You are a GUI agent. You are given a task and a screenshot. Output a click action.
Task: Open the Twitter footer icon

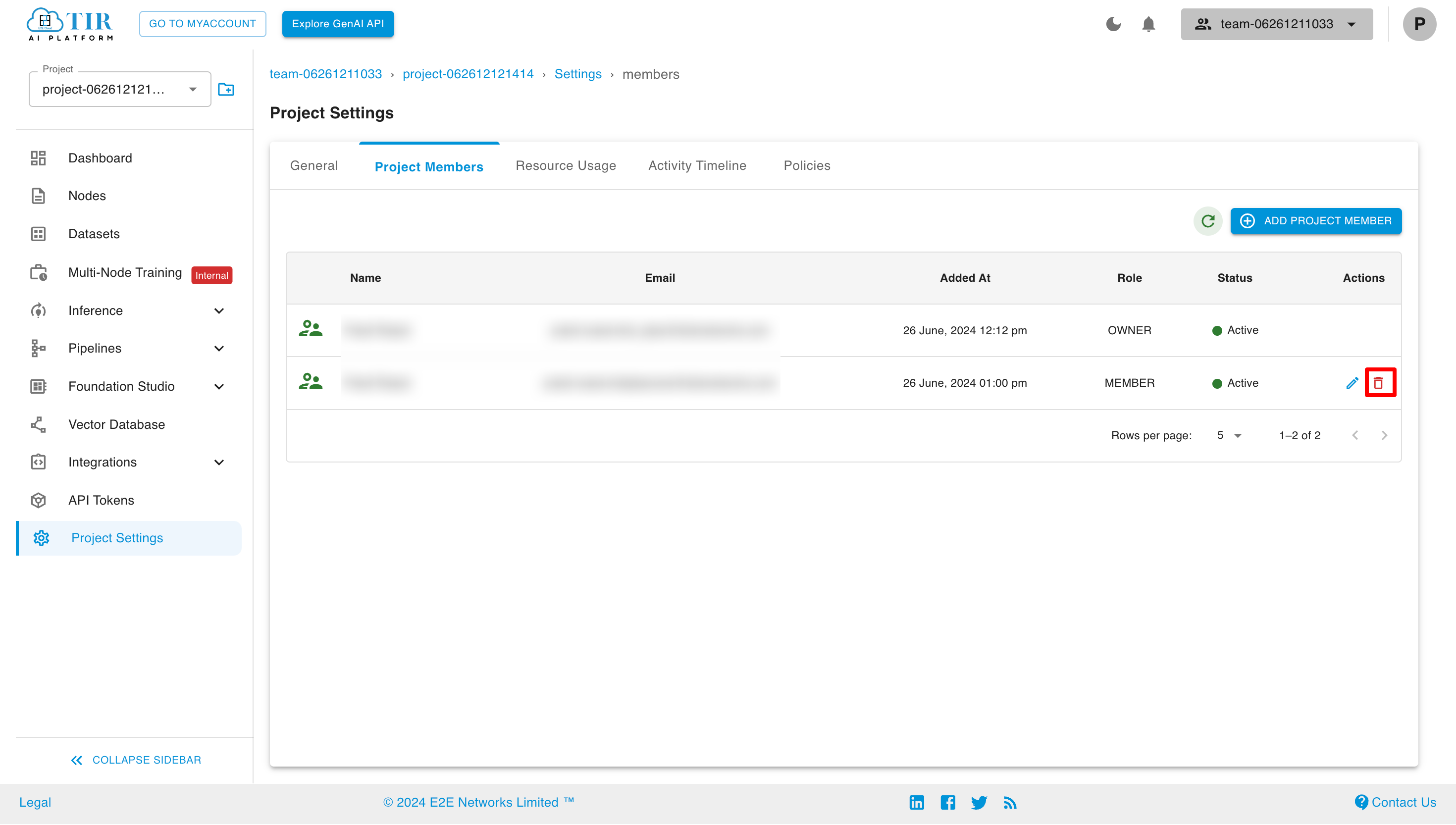[979, 802]
